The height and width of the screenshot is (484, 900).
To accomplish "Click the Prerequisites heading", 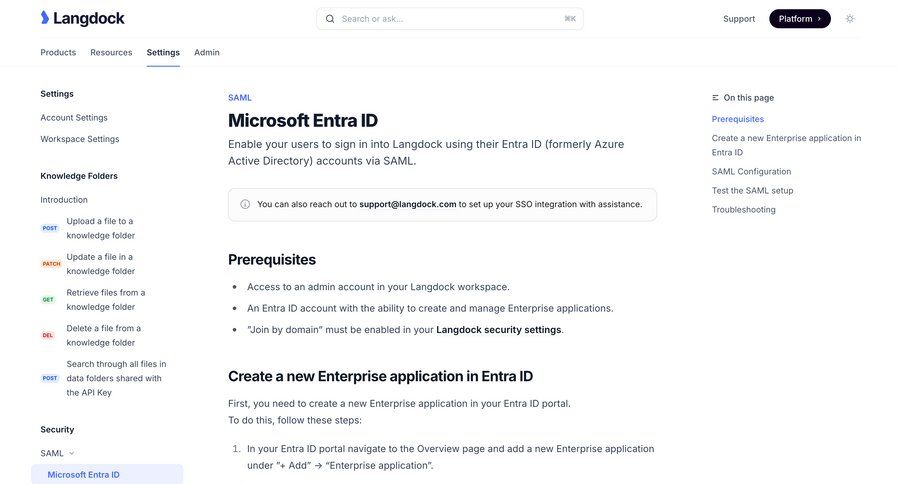I will coord(272,260).
